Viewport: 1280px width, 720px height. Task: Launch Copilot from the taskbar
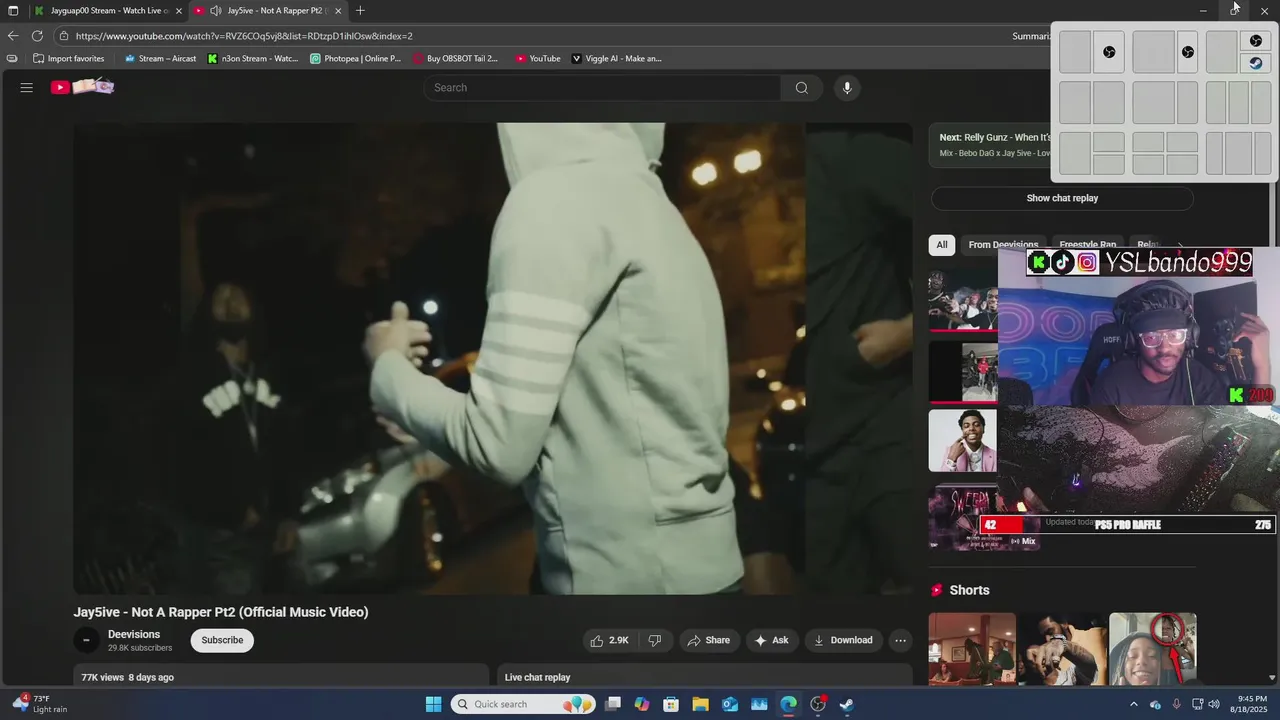pos(642,704)
